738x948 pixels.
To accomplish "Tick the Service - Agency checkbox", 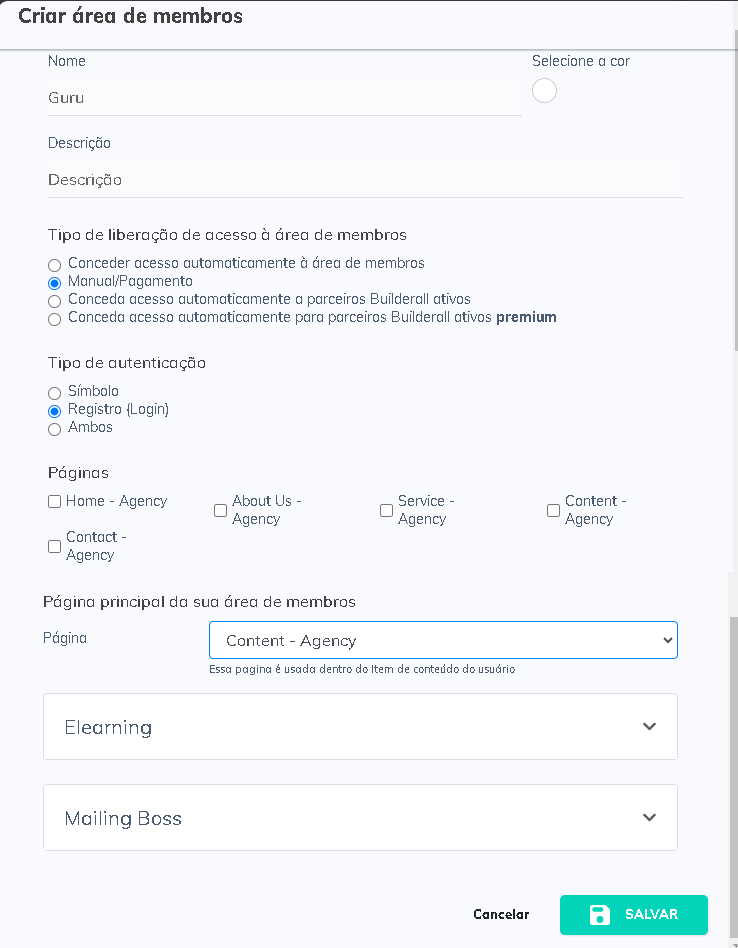I will pyautogui.click(x=386, y=511).
